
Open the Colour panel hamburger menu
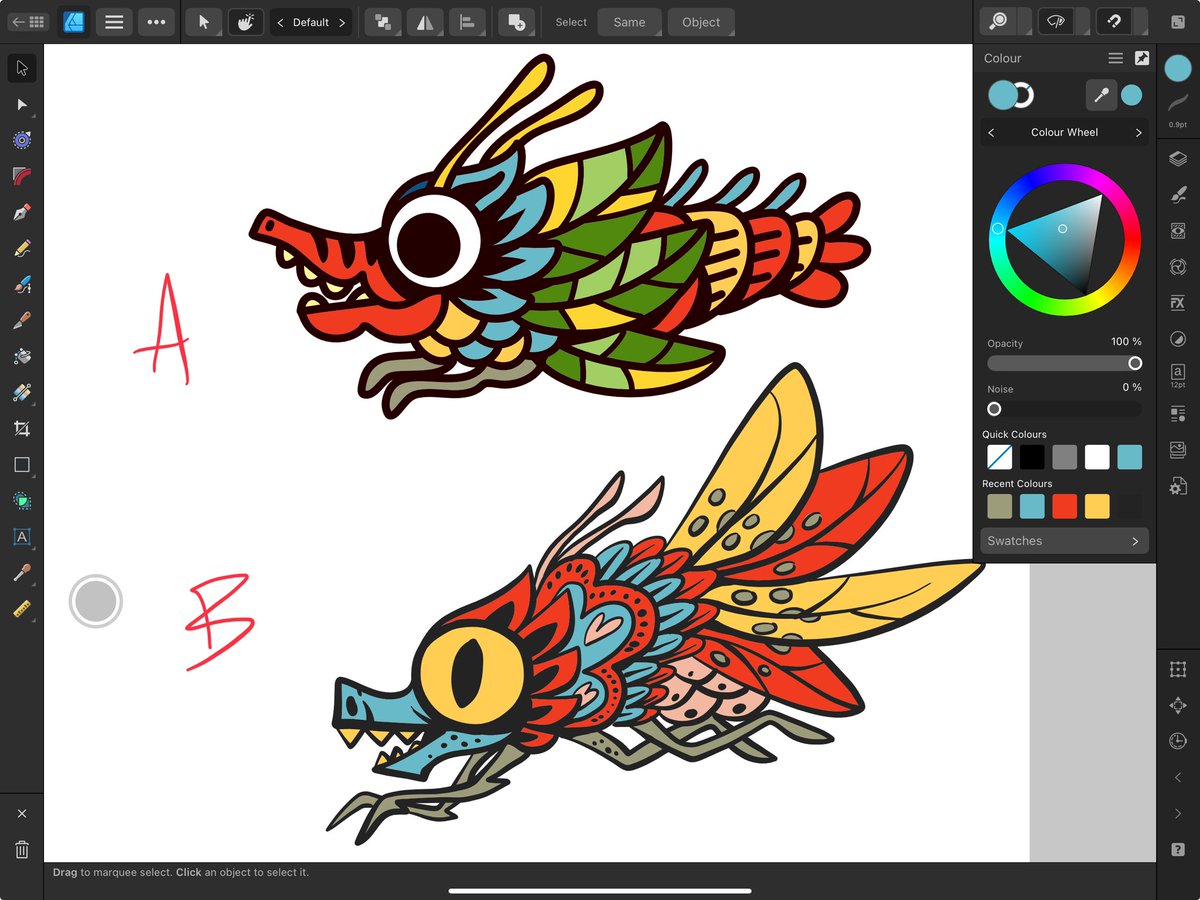1116,58
